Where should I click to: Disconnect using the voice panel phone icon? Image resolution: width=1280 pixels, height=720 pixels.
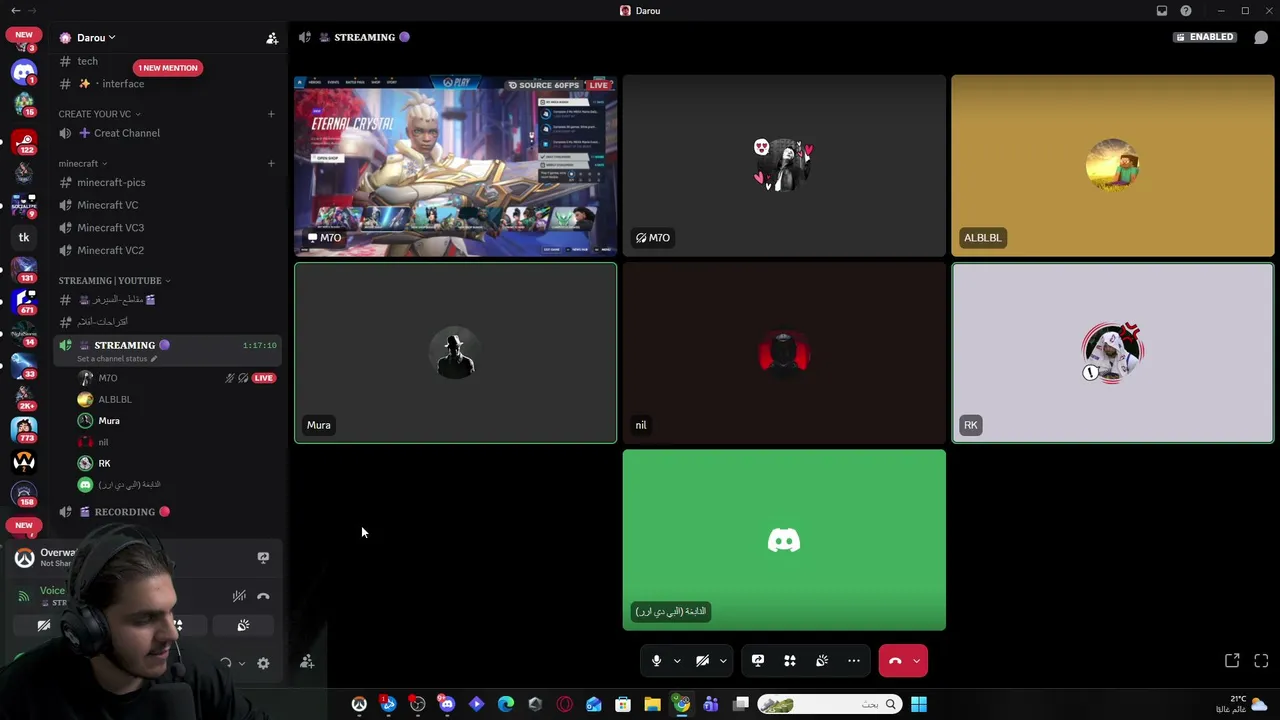(263, 596)
